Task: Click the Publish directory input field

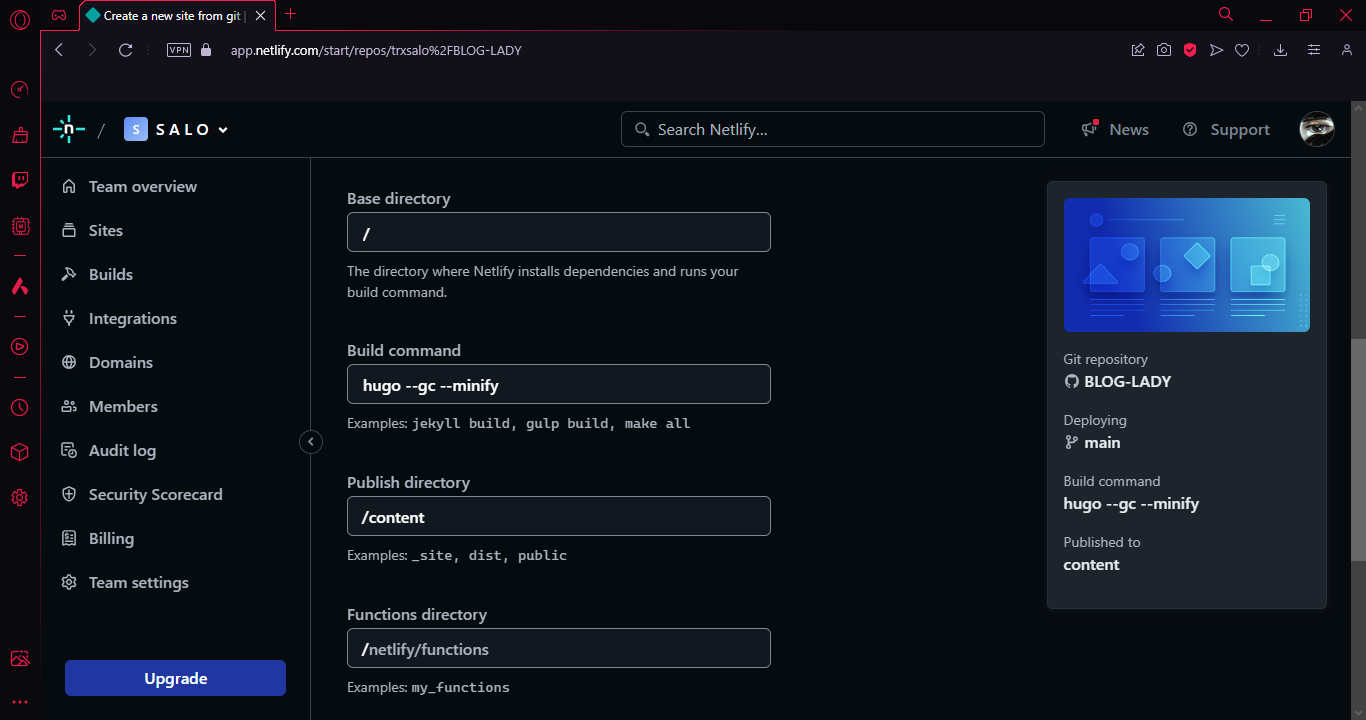Action: tap(559, 516)
